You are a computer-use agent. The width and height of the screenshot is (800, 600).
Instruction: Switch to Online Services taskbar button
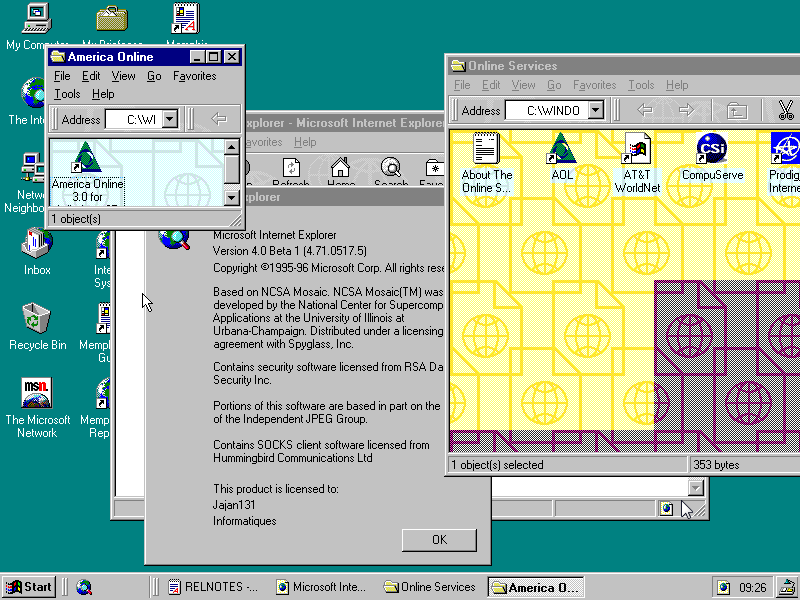click(430, 587)
